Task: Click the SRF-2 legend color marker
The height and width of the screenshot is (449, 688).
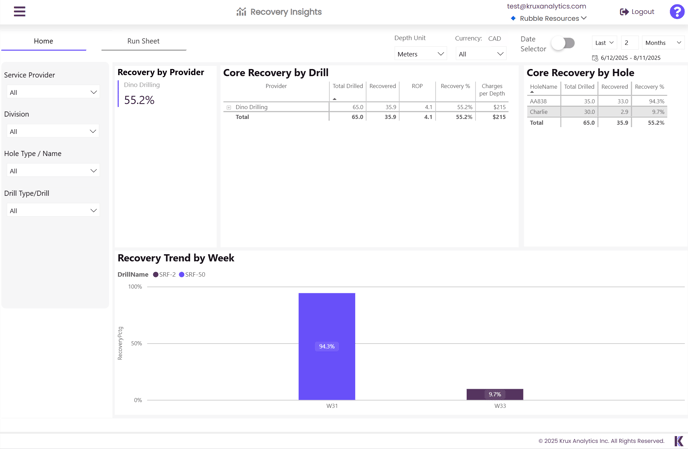Action: click(x=155, y=275)
